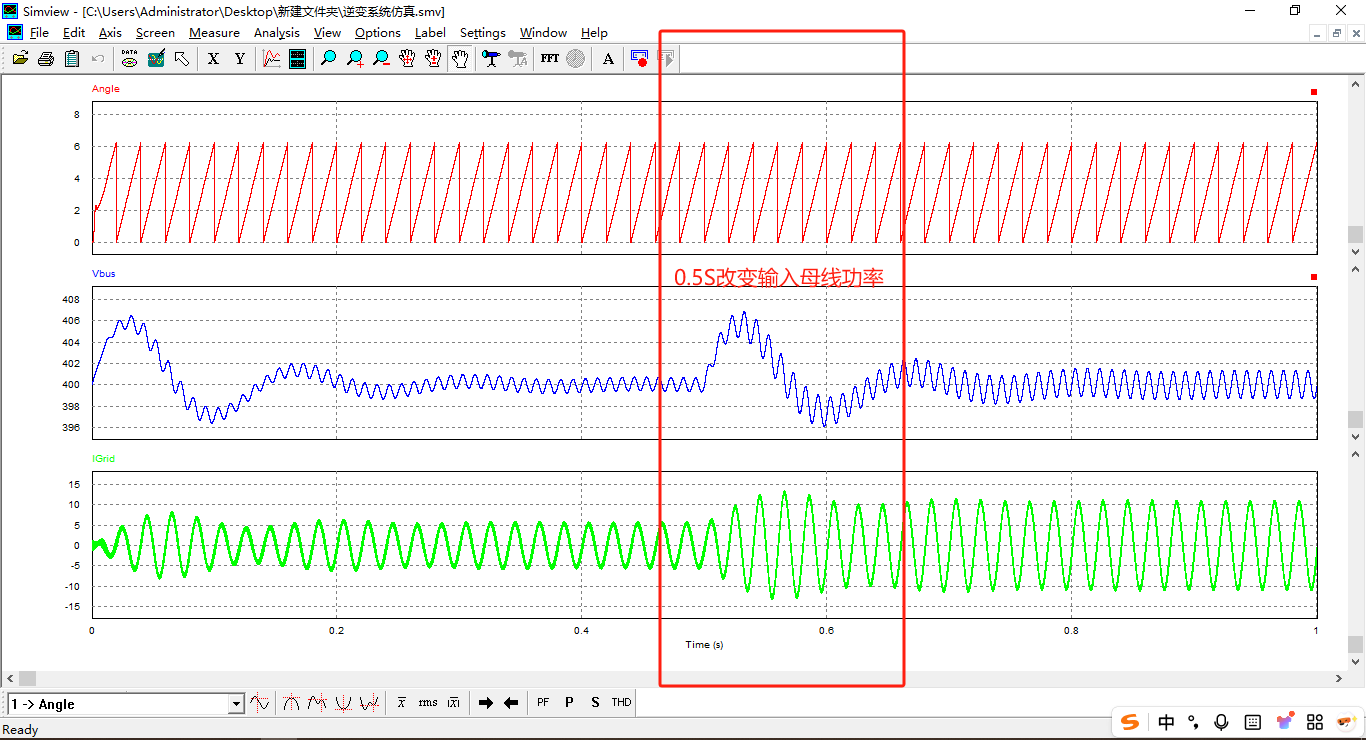Click the add text label 'A' icon
Viewport: 1366px width, 740px height.
608,59
